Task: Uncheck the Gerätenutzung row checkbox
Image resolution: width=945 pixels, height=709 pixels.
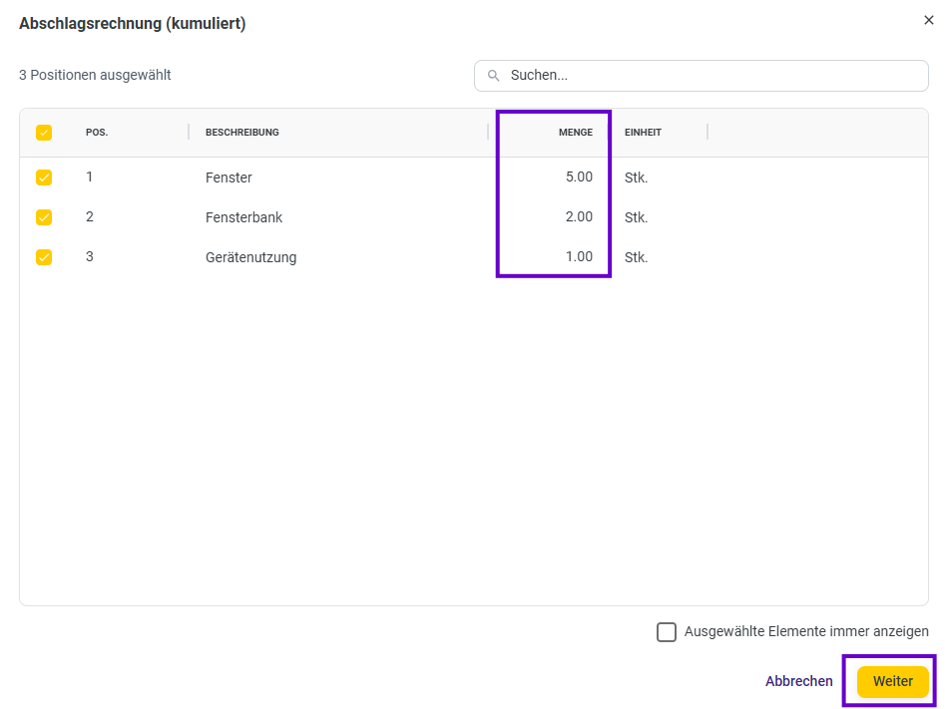Action: (x=44, y=257)
